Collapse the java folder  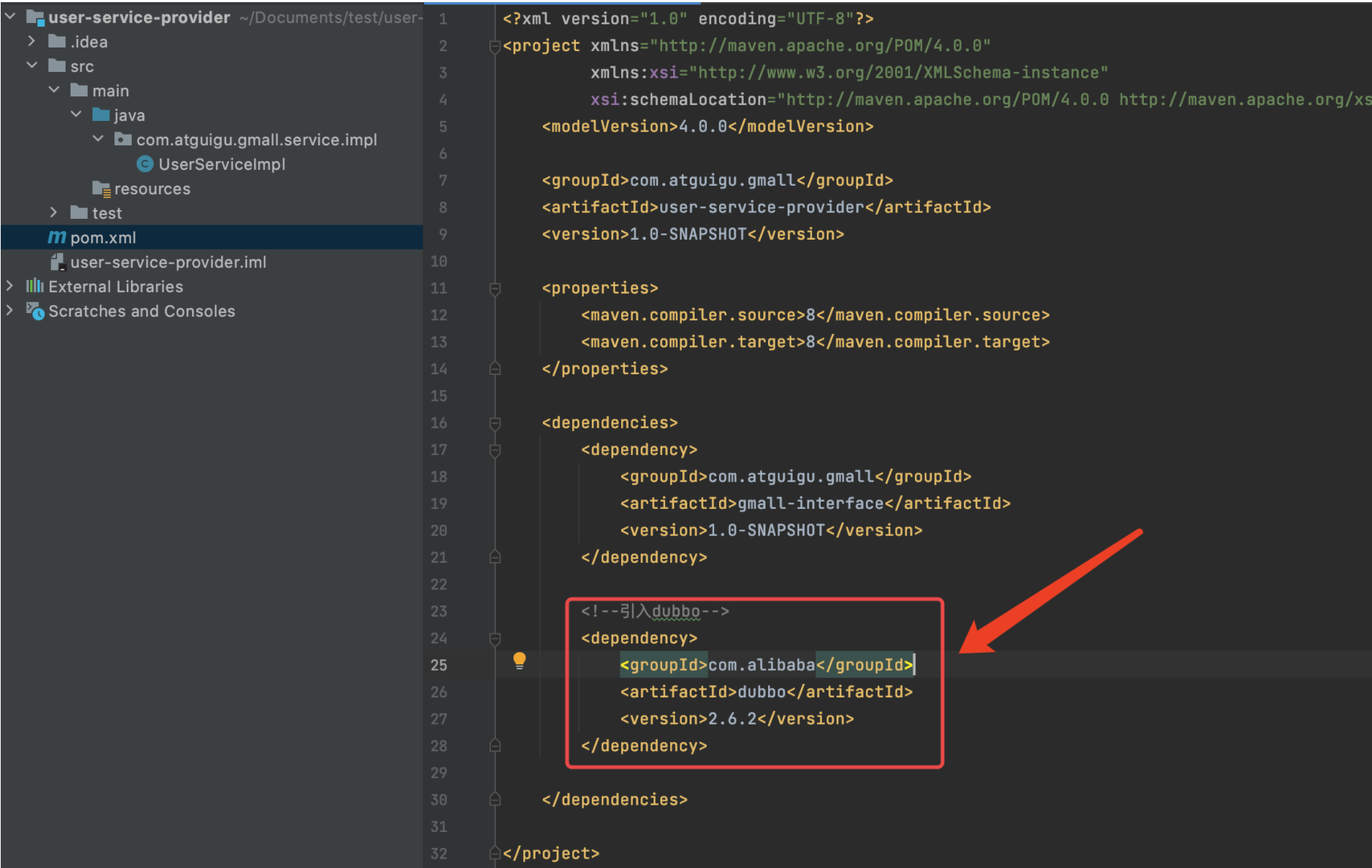click(76, 114)
